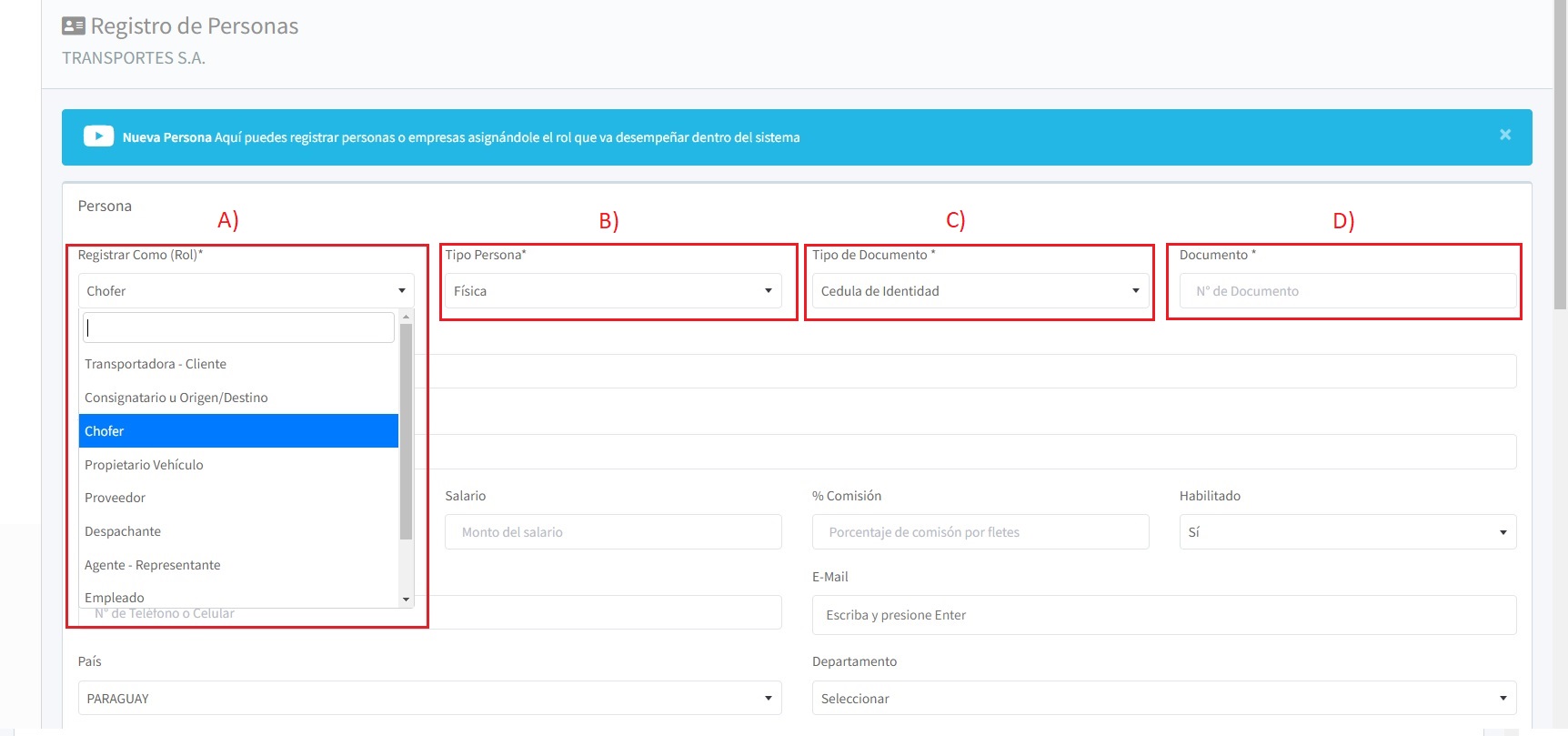Viewport: 1568px width, 736px height.
Task: Click the E-Mail input field
Action: pyautogui.click(x=1163, y=615)
